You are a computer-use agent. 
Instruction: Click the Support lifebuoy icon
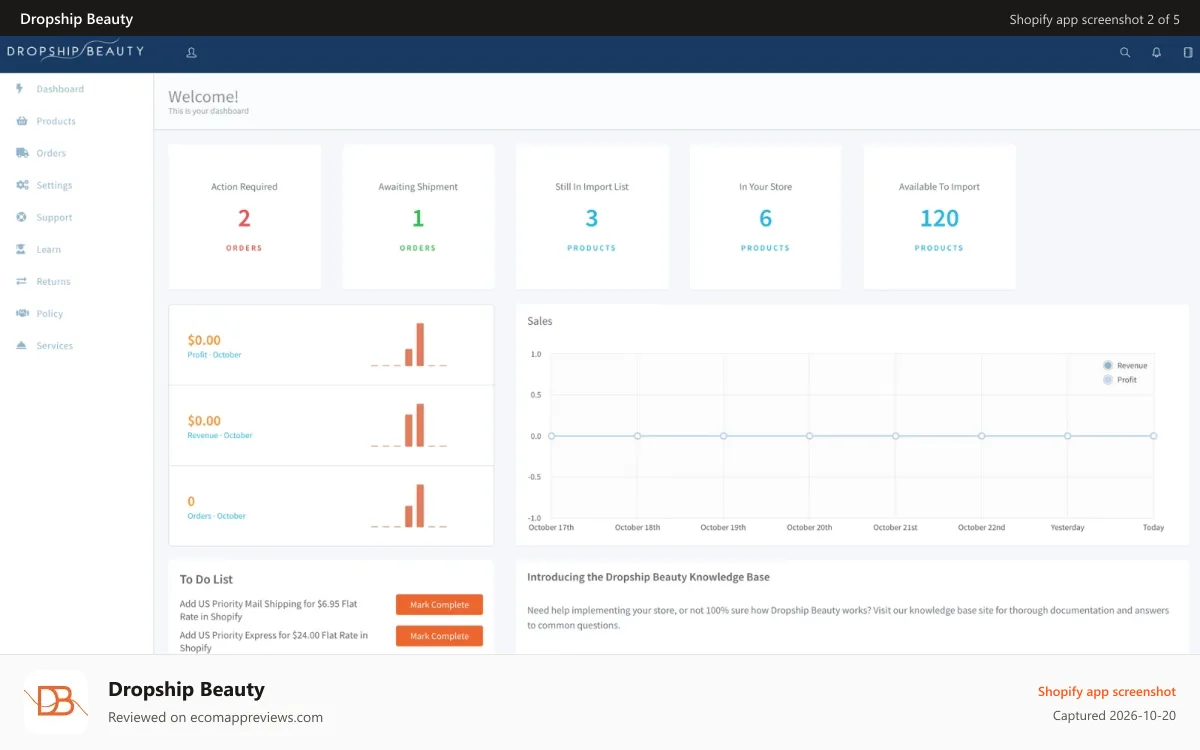pos(21,216)
